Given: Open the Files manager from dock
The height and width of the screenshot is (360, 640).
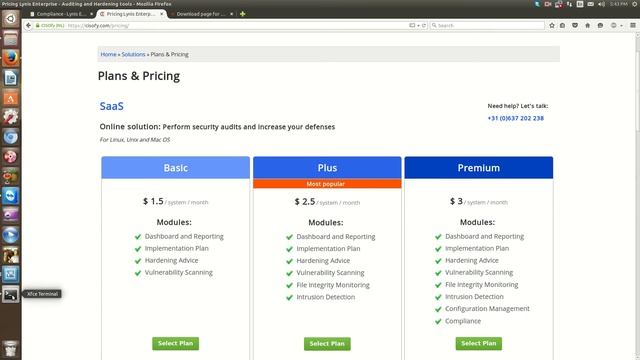Looking at the screenshot, I should tap(11, 38).
